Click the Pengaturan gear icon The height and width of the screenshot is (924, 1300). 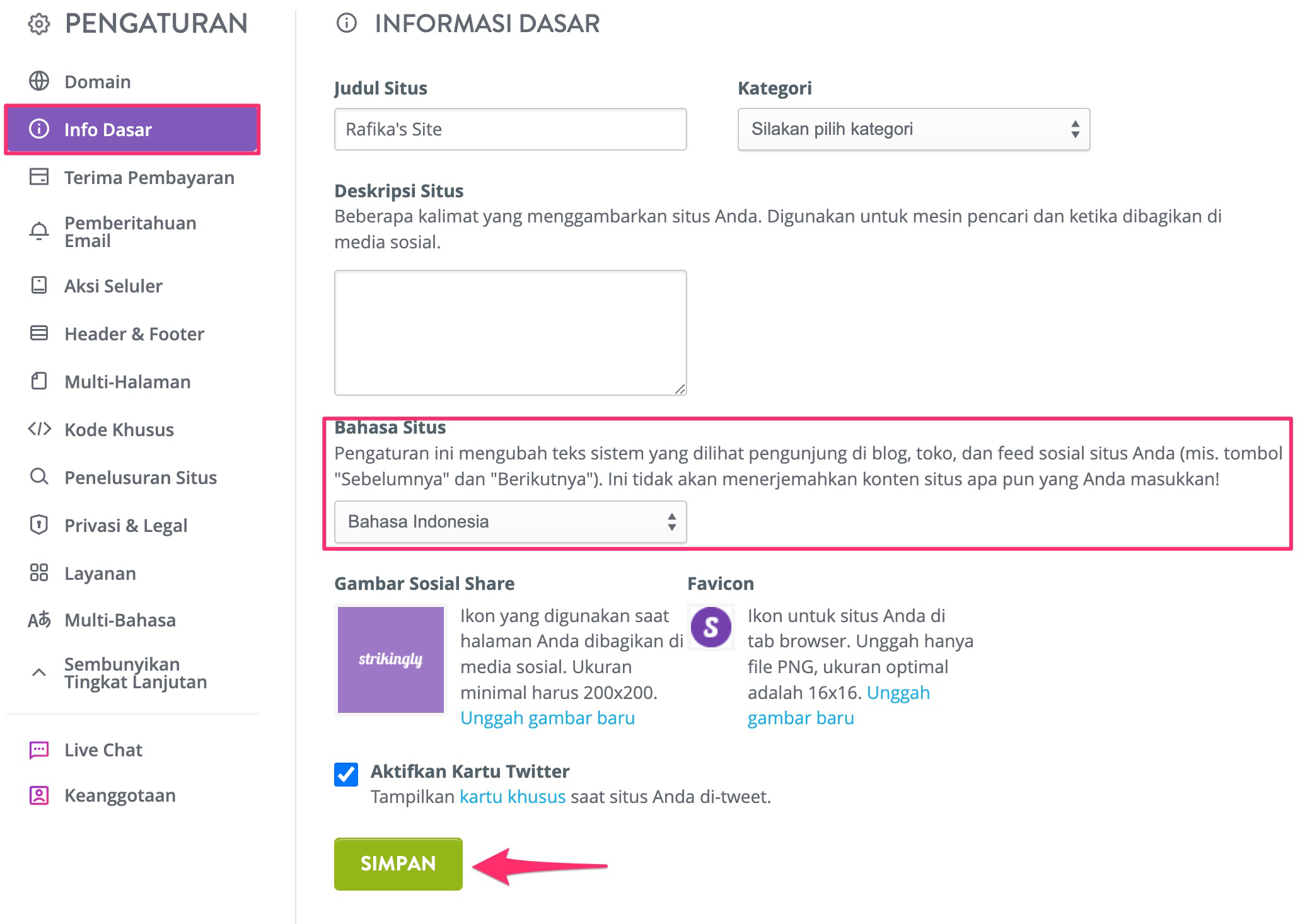coord(39,25)
